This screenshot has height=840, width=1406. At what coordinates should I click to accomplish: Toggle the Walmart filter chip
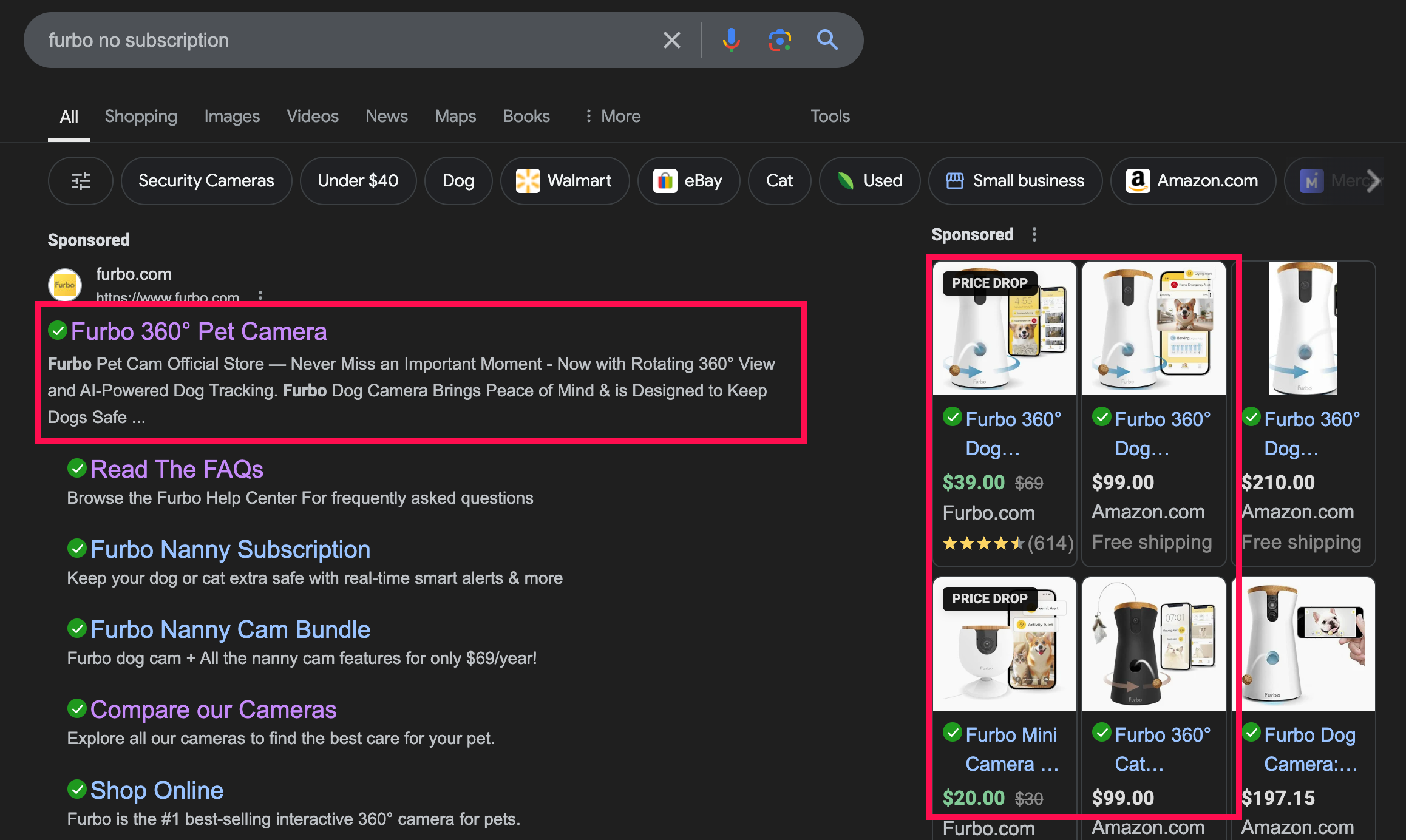[565, 181]
